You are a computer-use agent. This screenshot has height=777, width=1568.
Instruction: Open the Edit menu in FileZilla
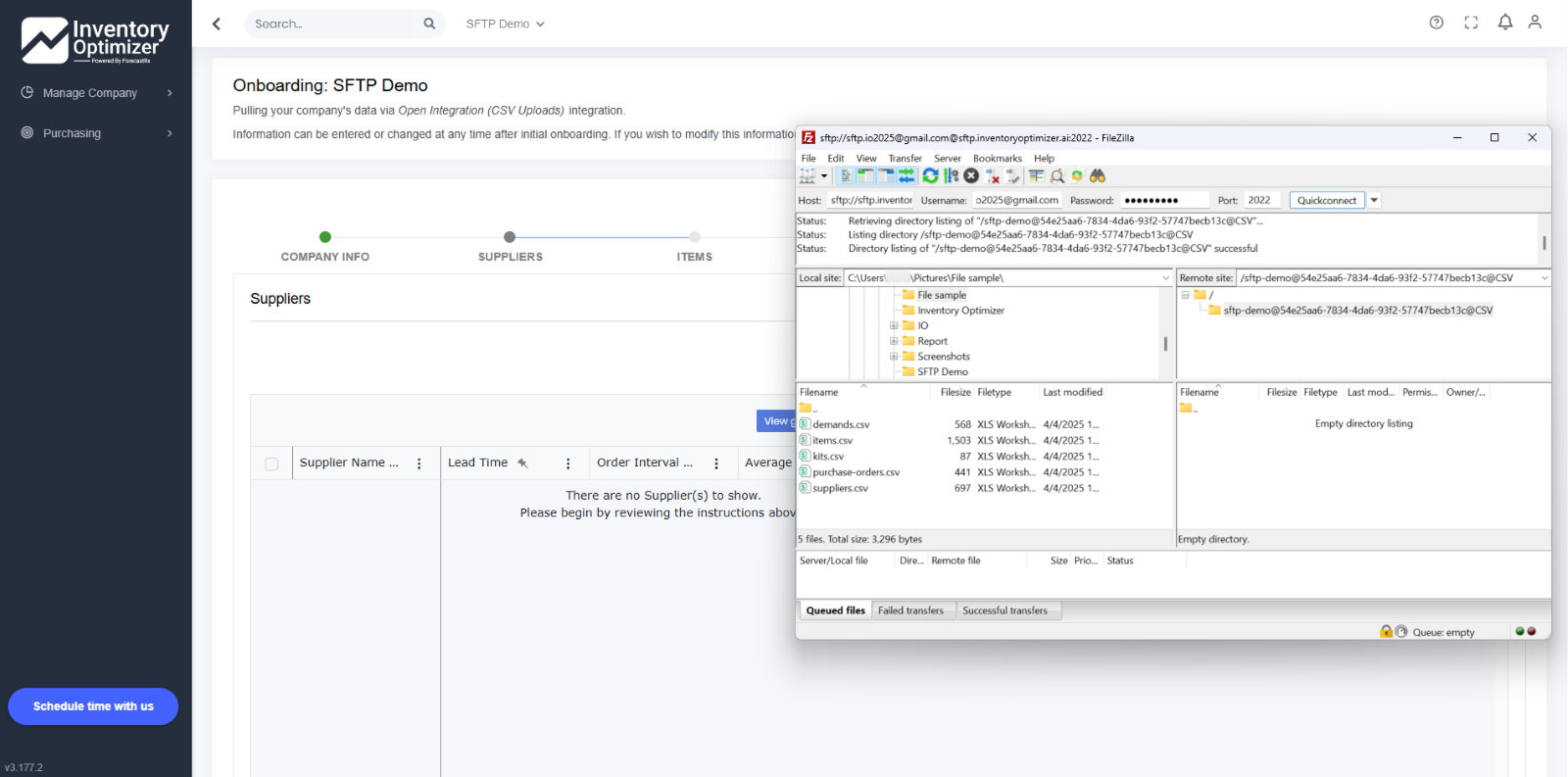tap(836, 159)
